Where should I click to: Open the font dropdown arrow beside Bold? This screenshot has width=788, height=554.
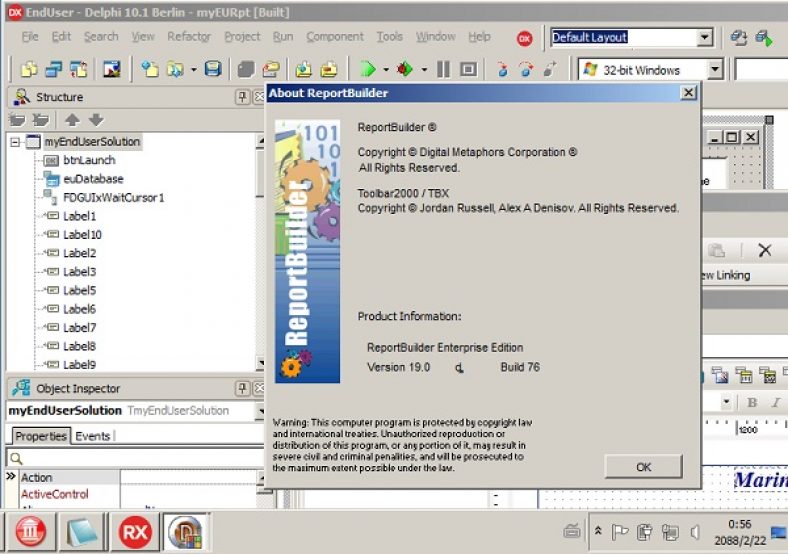(726, 402)
